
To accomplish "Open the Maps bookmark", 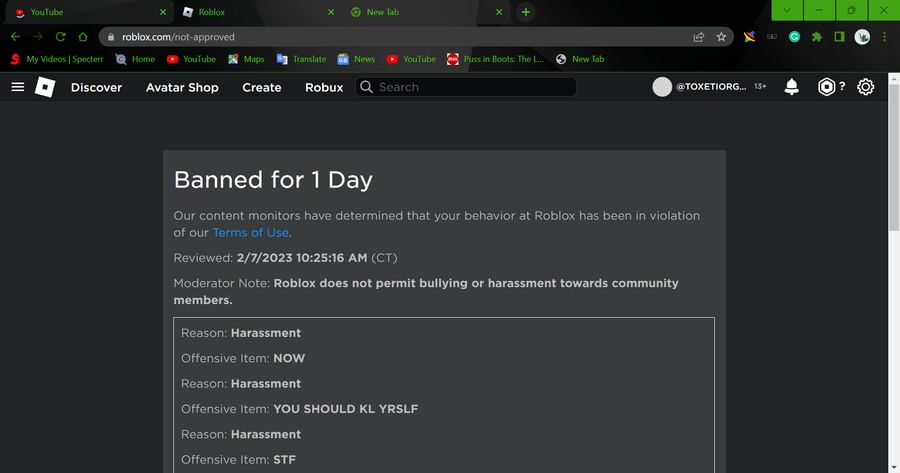I will (x=246, y=59).
